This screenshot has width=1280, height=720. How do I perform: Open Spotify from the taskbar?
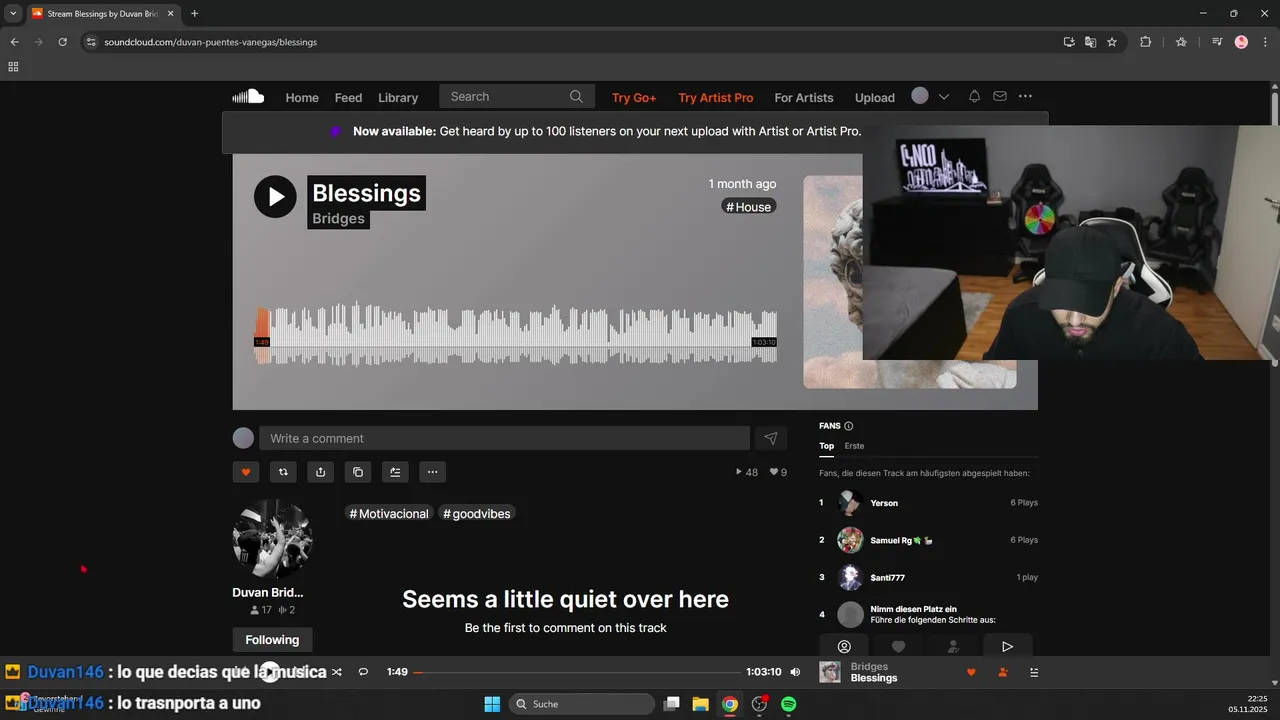[x=789, y=704]
